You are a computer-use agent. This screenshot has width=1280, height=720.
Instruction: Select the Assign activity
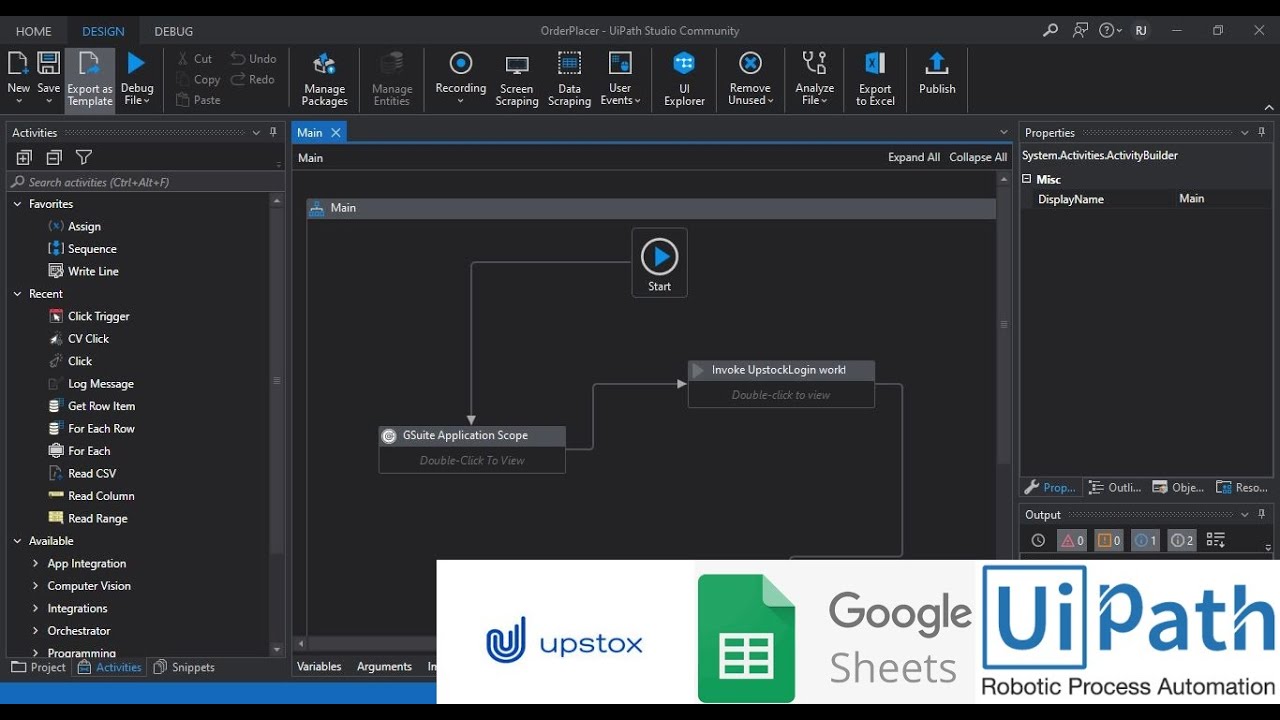75,227
